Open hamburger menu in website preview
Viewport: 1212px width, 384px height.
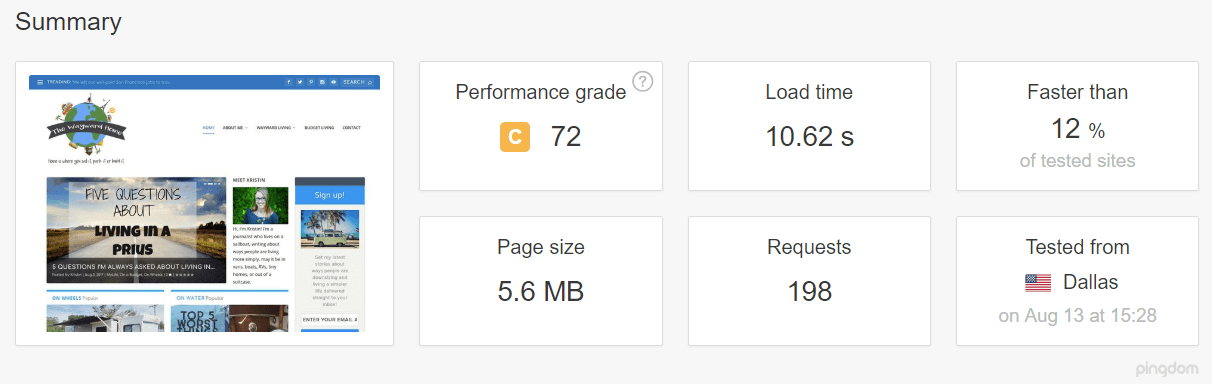click(x=40, y=82)
